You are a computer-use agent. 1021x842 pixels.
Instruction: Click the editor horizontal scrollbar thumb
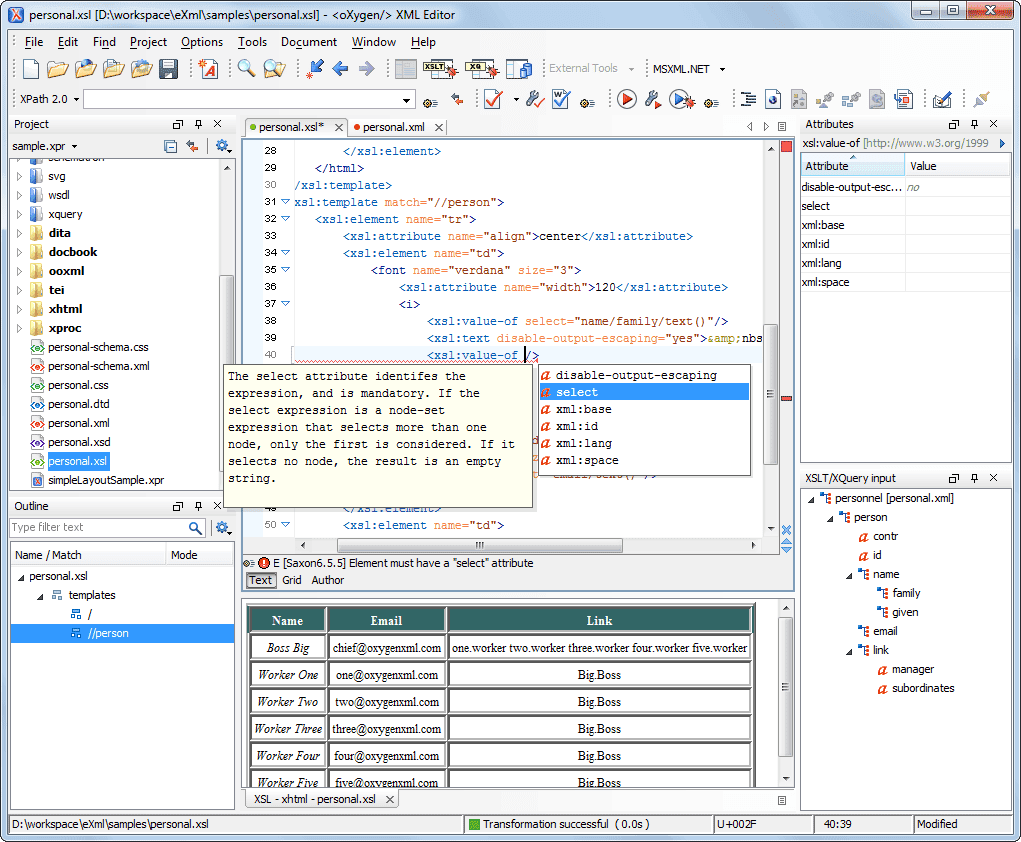[480, 545]
